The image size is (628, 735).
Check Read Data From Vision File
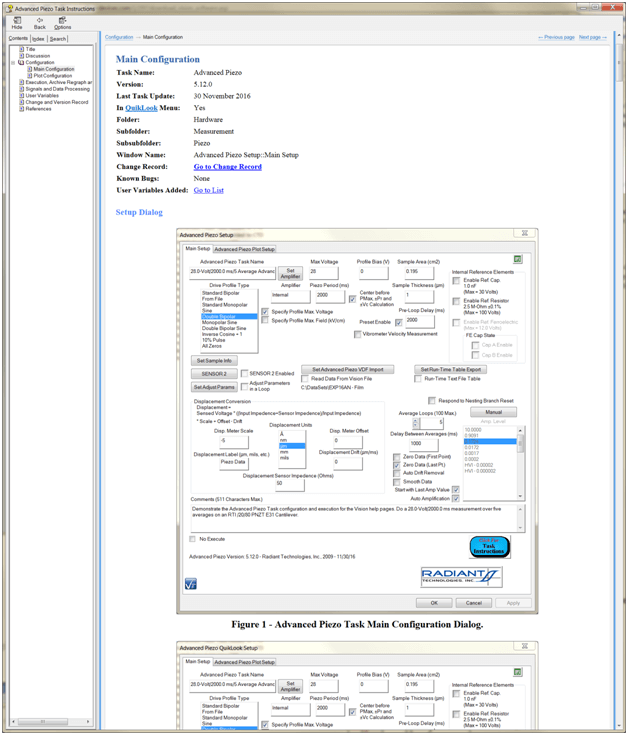click(305, 379)
